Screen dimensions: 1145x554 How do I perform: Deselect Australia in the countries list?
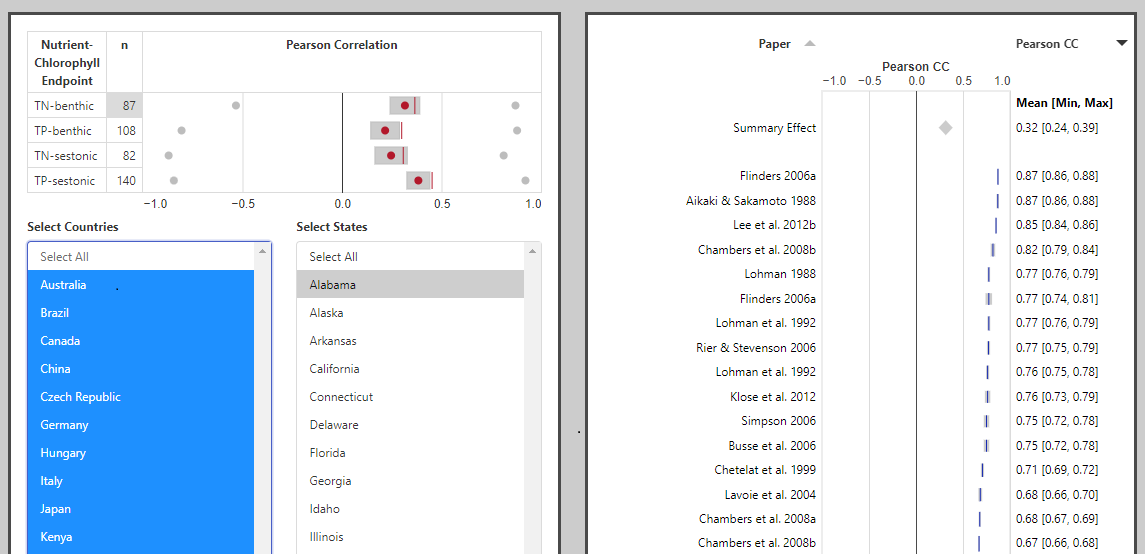point(63,285)
